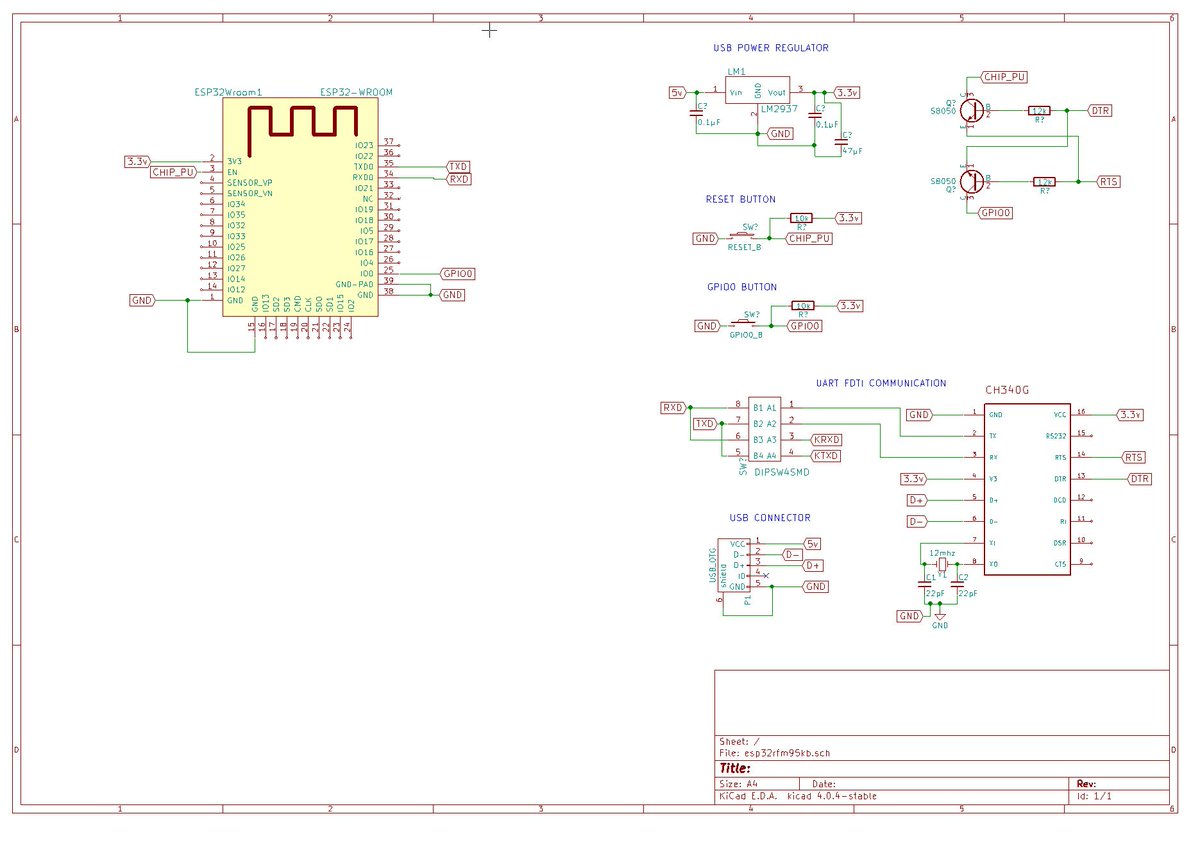1200x841 pixels.
Task: Click the 12mhz crystal Y1 symbol
Action: click(941, 564)
